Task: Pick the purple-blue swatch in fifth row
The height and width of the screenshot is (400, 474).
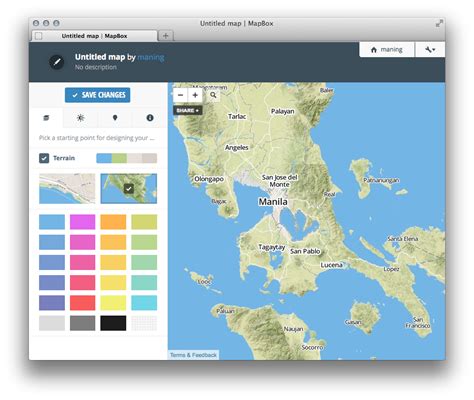Action: click(52, 303)
